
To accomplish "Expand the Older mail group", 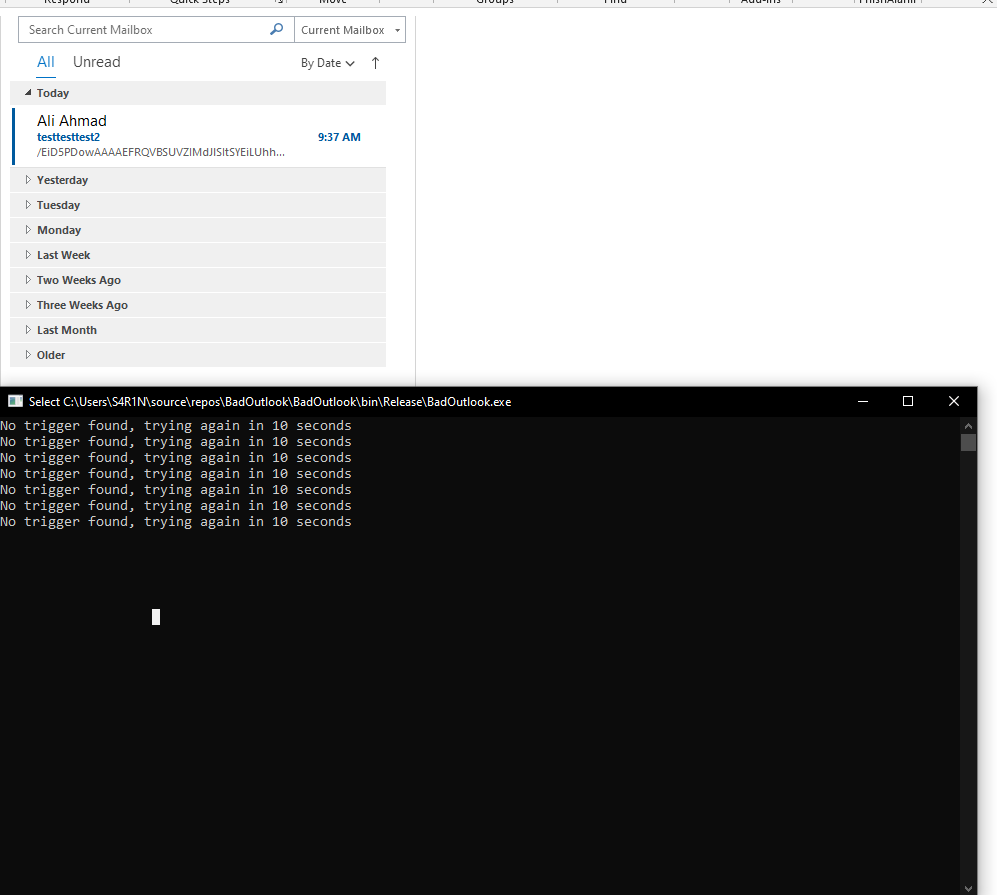I will pos(28,354).
